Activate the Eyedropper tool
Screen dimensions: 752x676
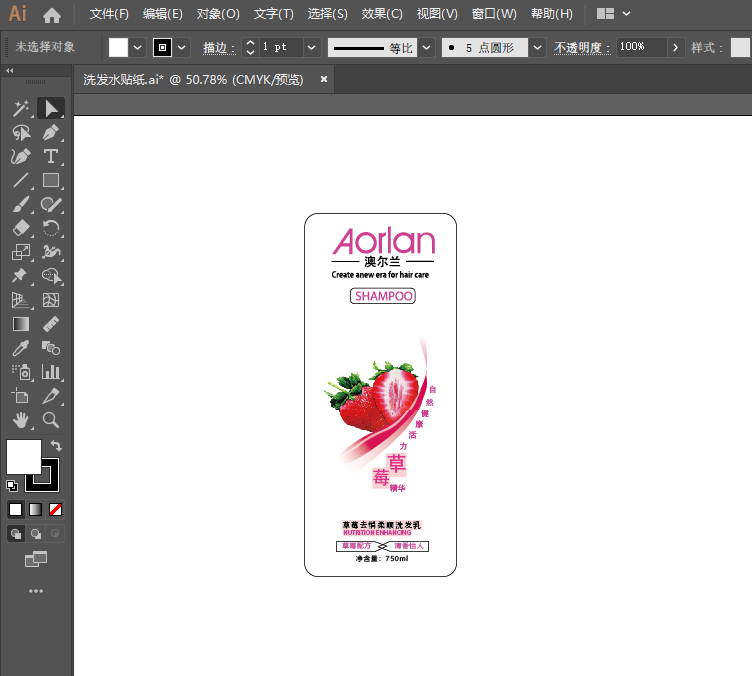[x=20, y=348]
